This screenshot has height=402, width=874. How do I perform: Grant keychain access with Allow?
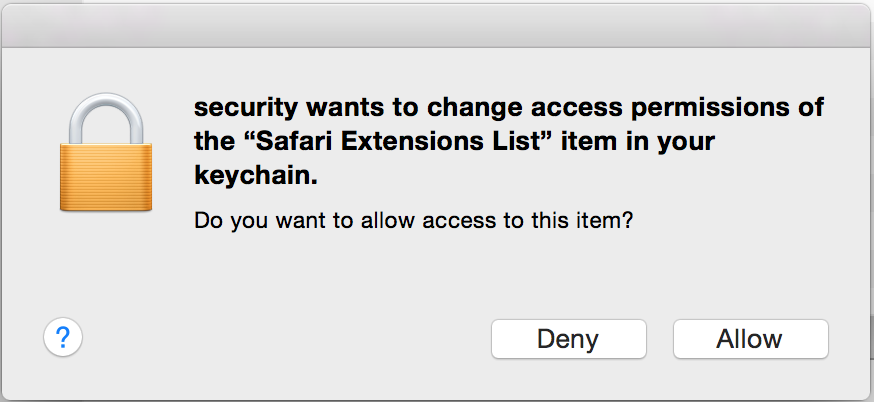(750, 338)
